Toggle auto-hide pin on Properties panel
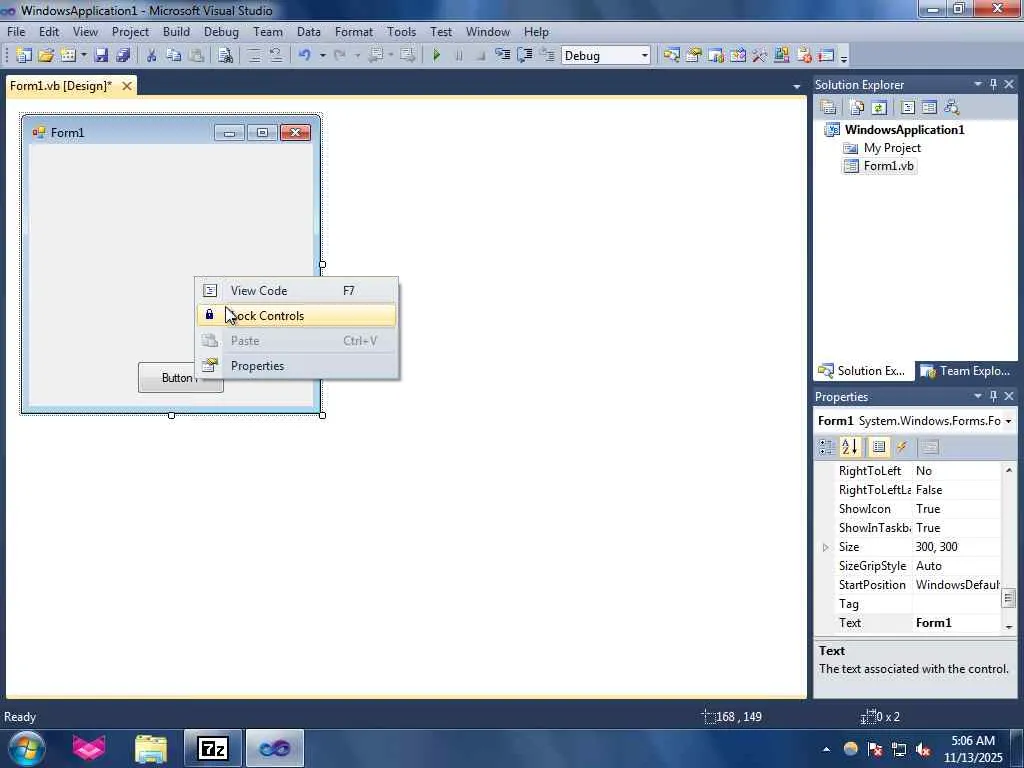Screen dimensions: 1024x768 pyautogui.click(x=993, y=396)
